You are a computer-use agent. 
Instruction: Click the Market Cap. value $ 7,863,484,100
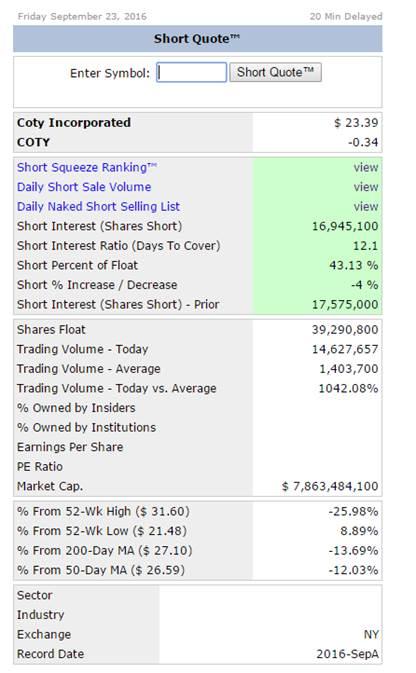point(330,486)
